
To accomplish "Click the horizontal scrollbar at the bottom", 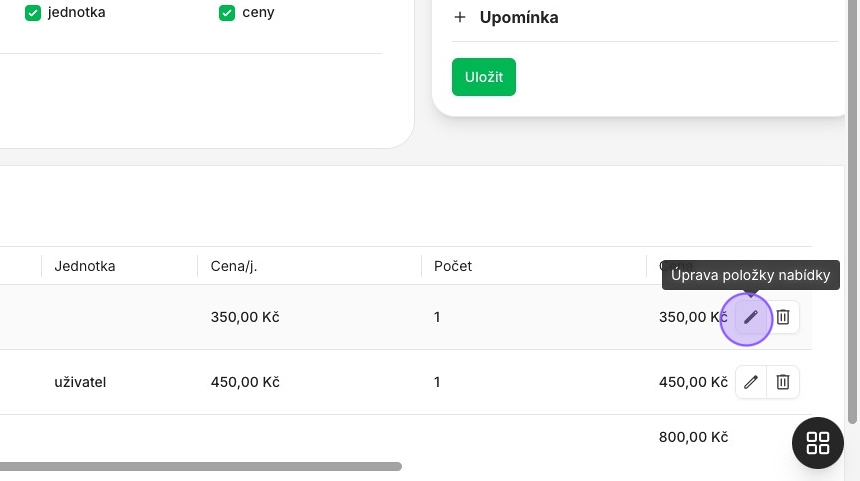I will [x=201, y=467].
